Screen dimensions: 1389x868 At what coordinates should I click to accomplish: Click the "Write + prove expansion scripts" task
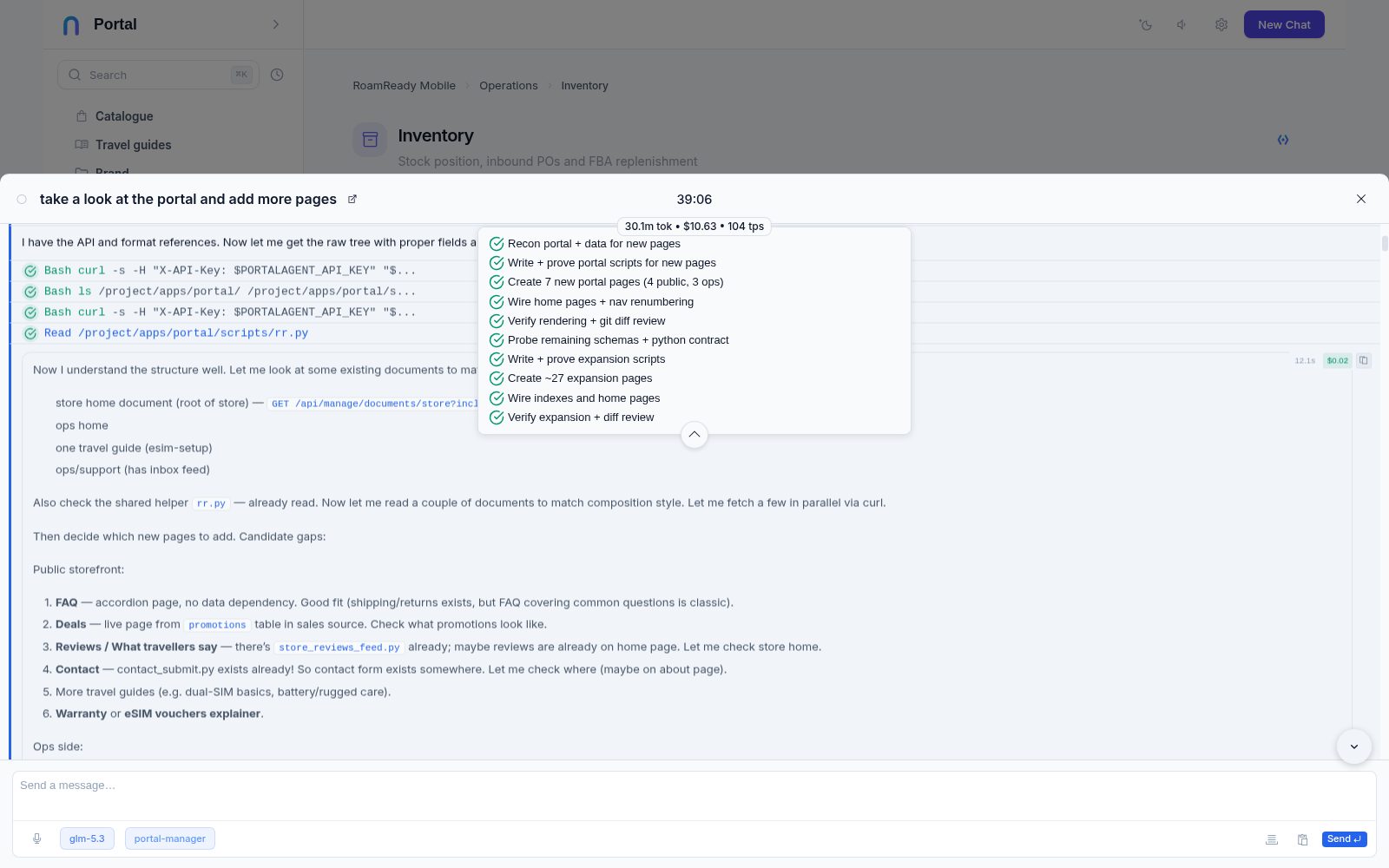[x=587, y=359]
